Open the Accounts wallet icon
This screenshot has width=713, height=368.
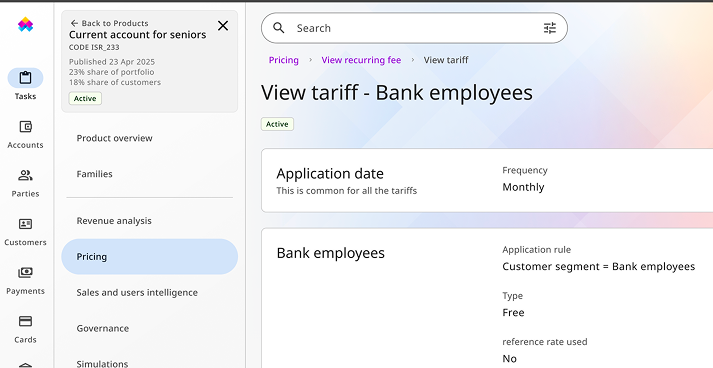[25, 126]
